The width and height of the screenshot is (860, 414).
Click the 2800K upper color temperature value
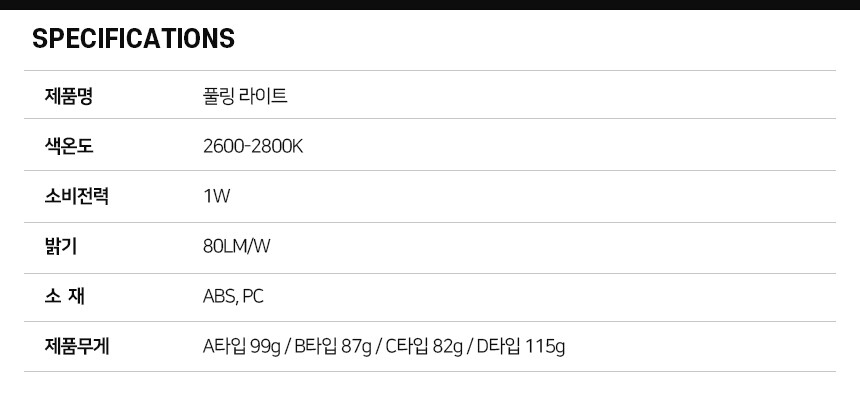click(279, 146)
